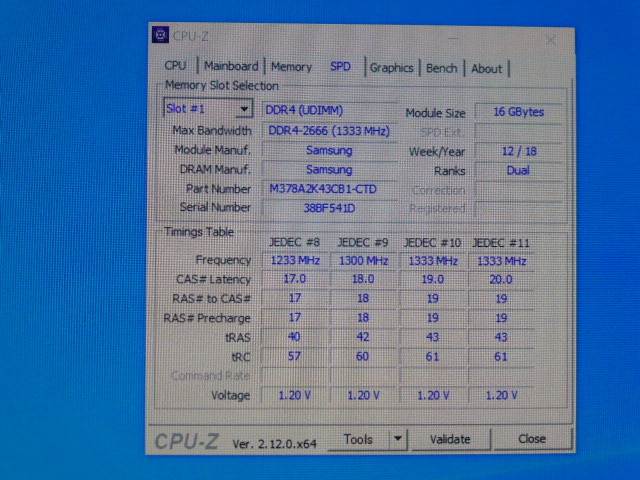640x480 pixels.
Task: Click the Memory Slot Selection group label
Action: 222,86
